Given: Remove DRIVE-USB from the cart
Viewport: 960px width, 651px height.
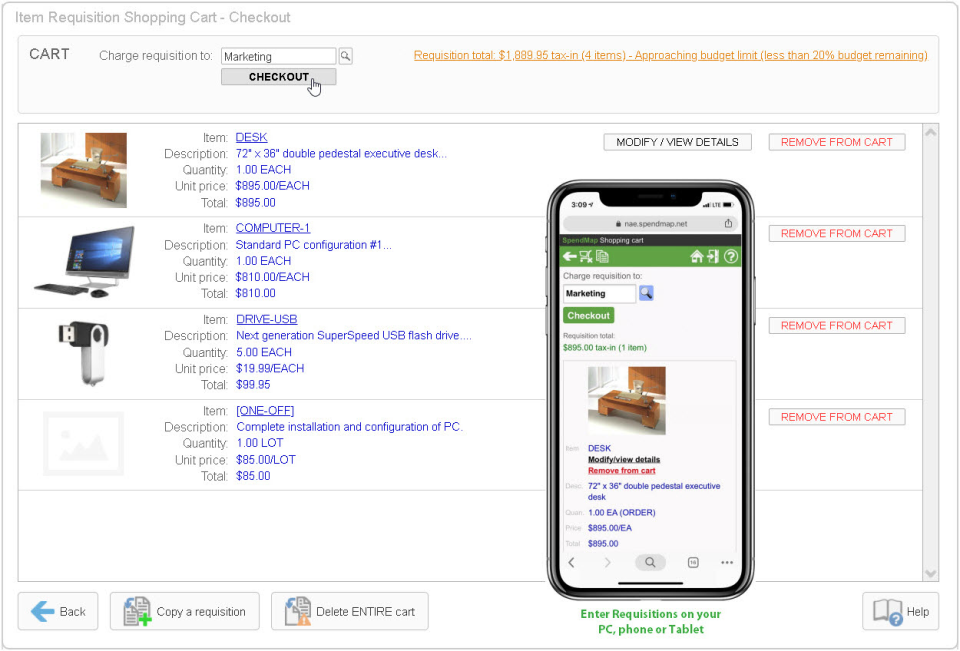Looking at the screenshot, I should click(x=836, y=324).
